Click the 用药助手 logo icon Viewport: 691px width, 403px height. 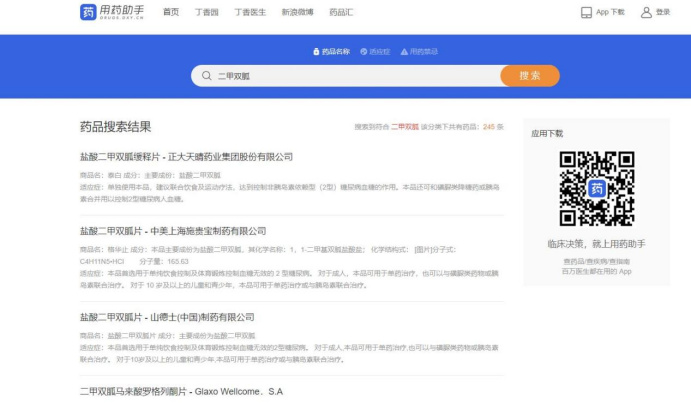pos(89,12)
